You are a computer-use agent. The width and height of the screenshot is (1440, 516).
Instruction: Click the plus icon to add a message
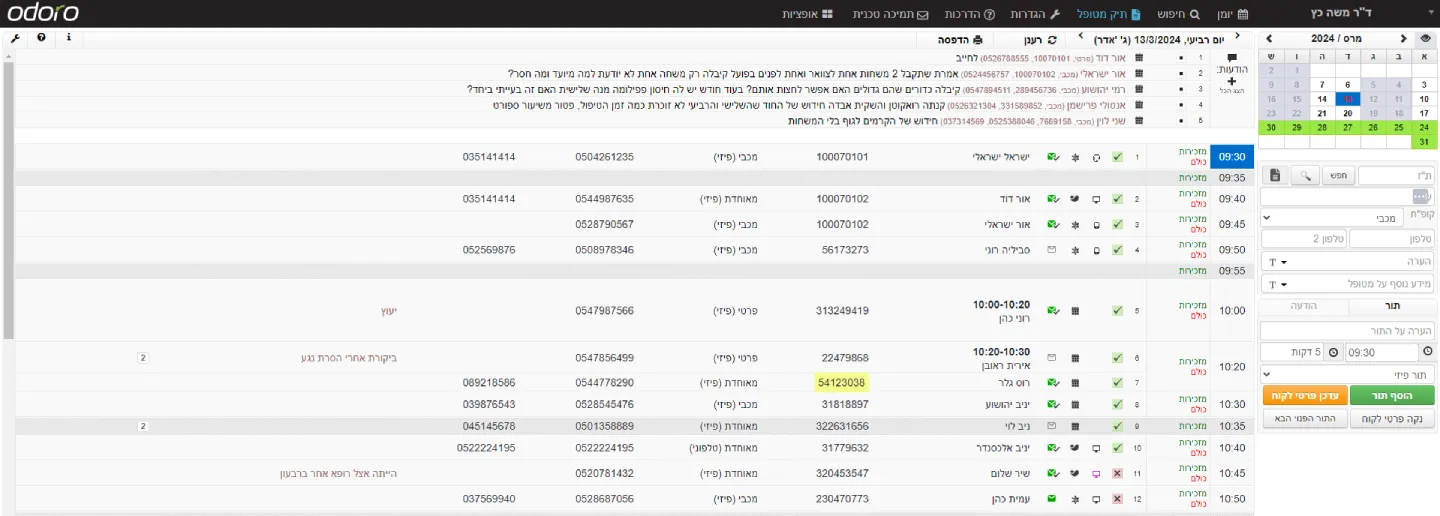(x=1232, y=81)
